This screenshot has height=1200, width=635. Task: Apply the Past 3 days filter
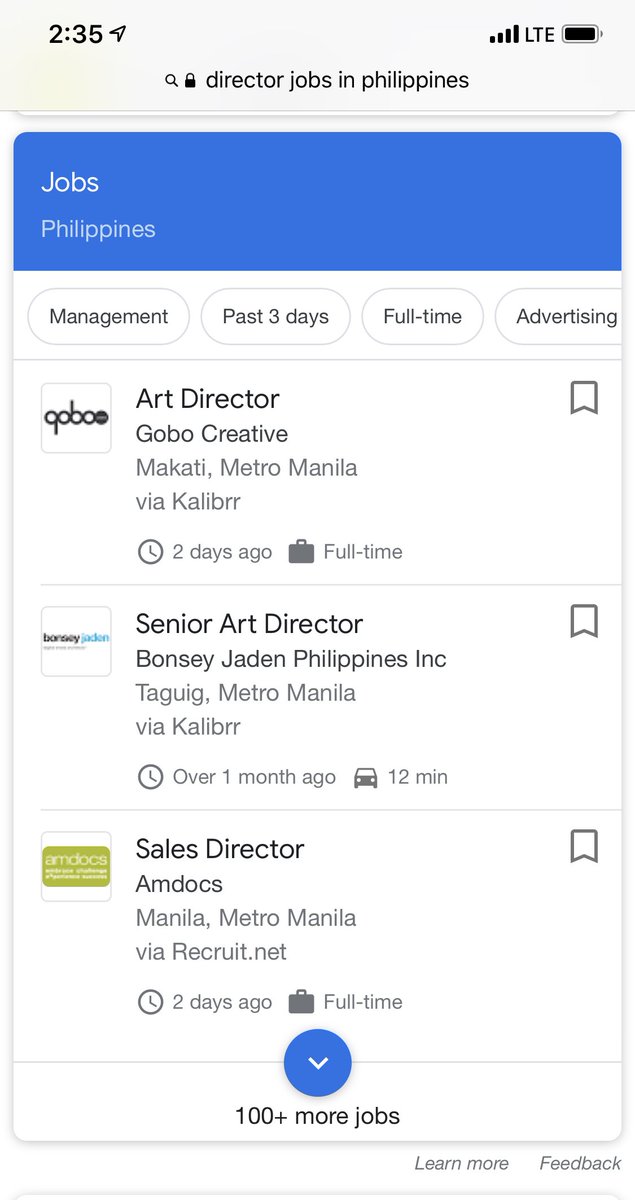point(275,316)
